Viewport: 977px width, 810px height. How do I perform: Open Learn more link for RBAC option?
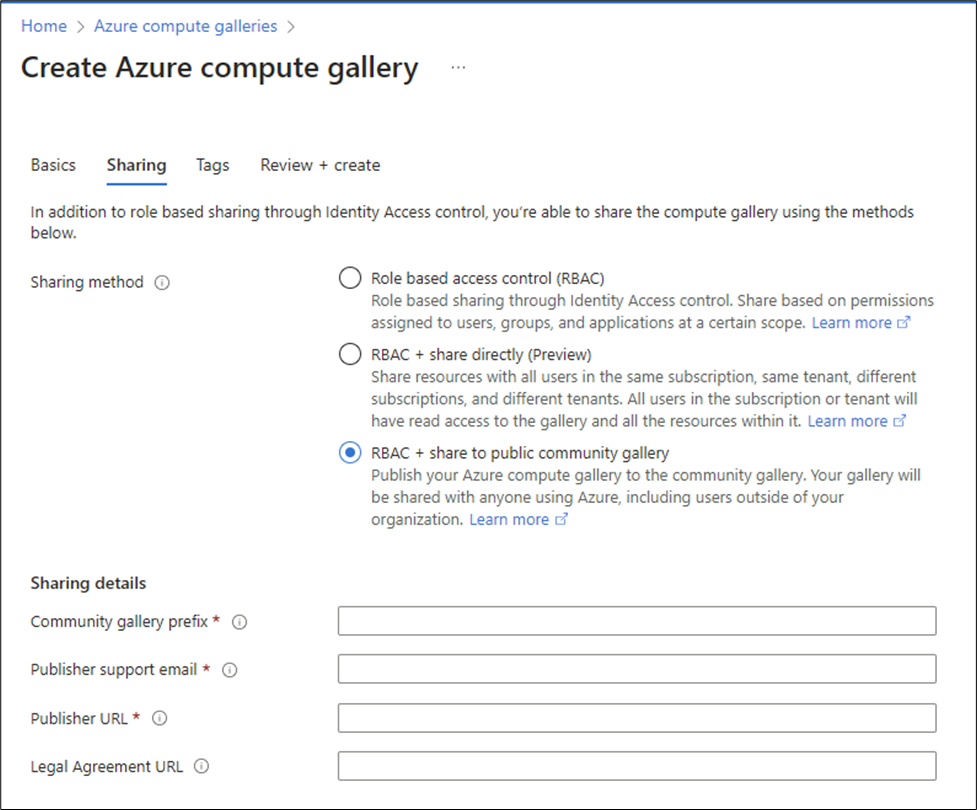pos(860,323)
